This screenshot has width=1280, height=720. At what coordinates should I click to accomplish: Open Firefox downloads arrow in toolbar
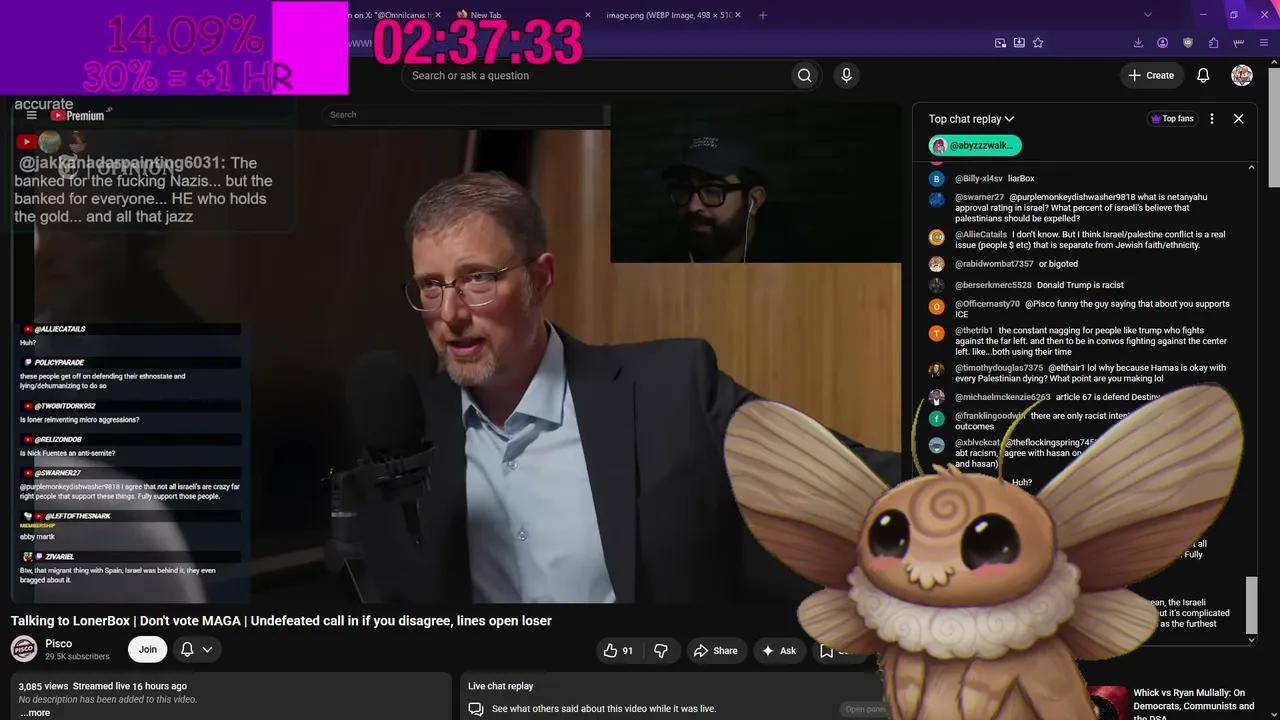1138,43
